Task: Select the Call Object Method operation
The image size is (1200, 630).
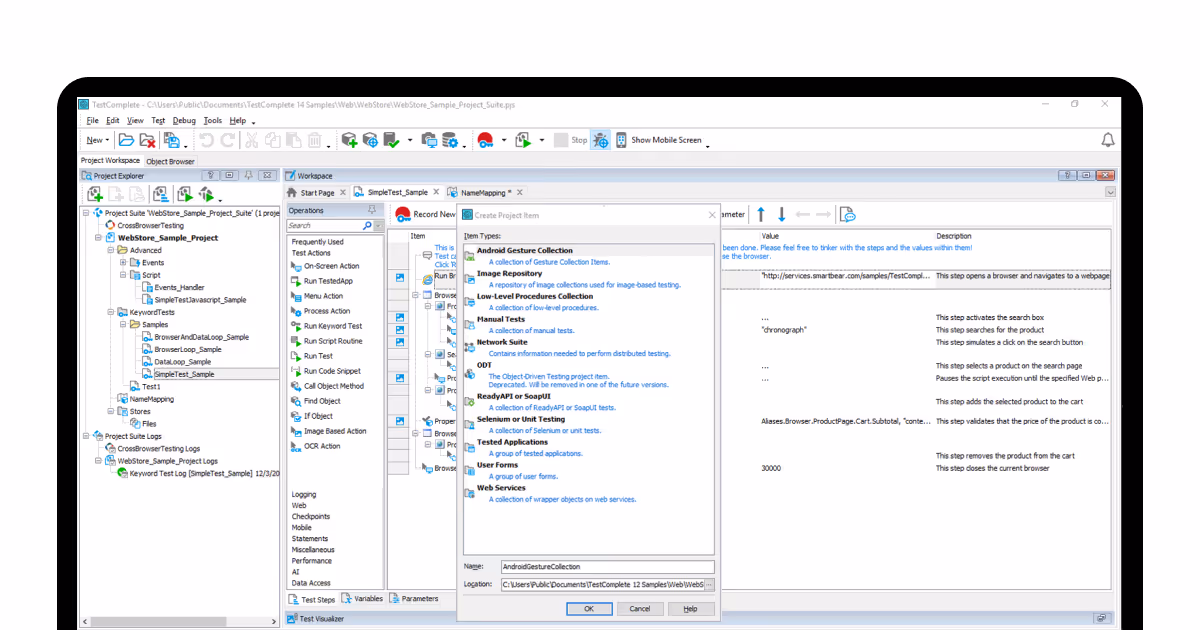Action: (x=326, y=386)
